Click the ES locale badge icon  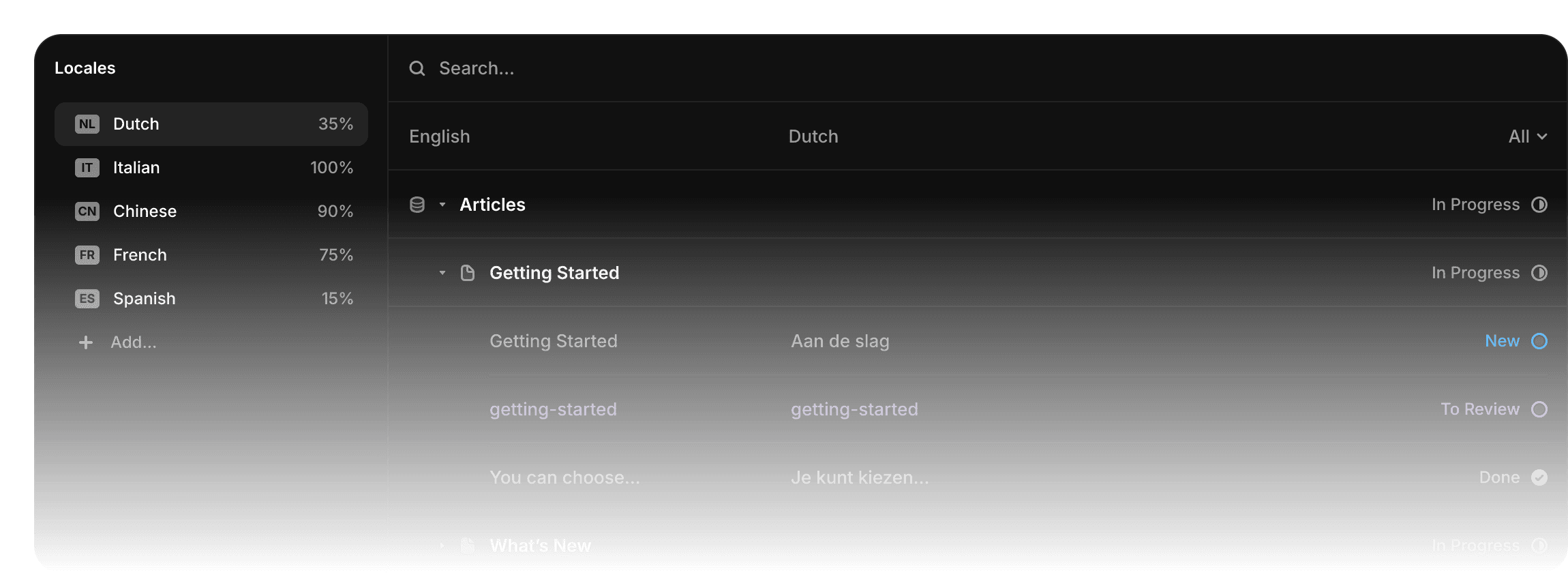[x=87, y=299]
